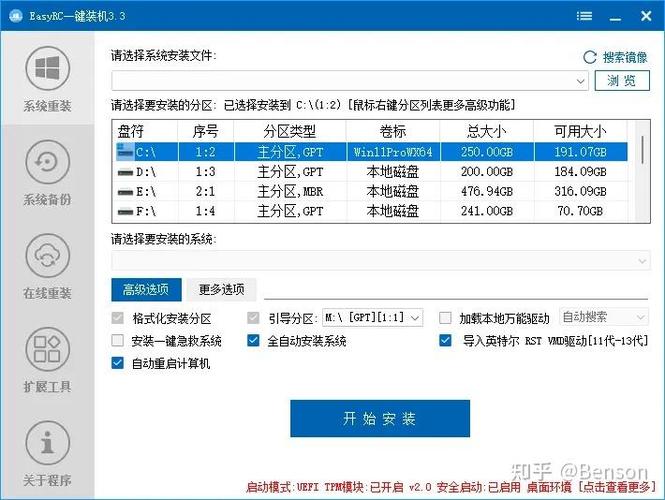Click the 2:1 sequence number cell
Screen dimensions: 665x500
[x=205, y=192]
